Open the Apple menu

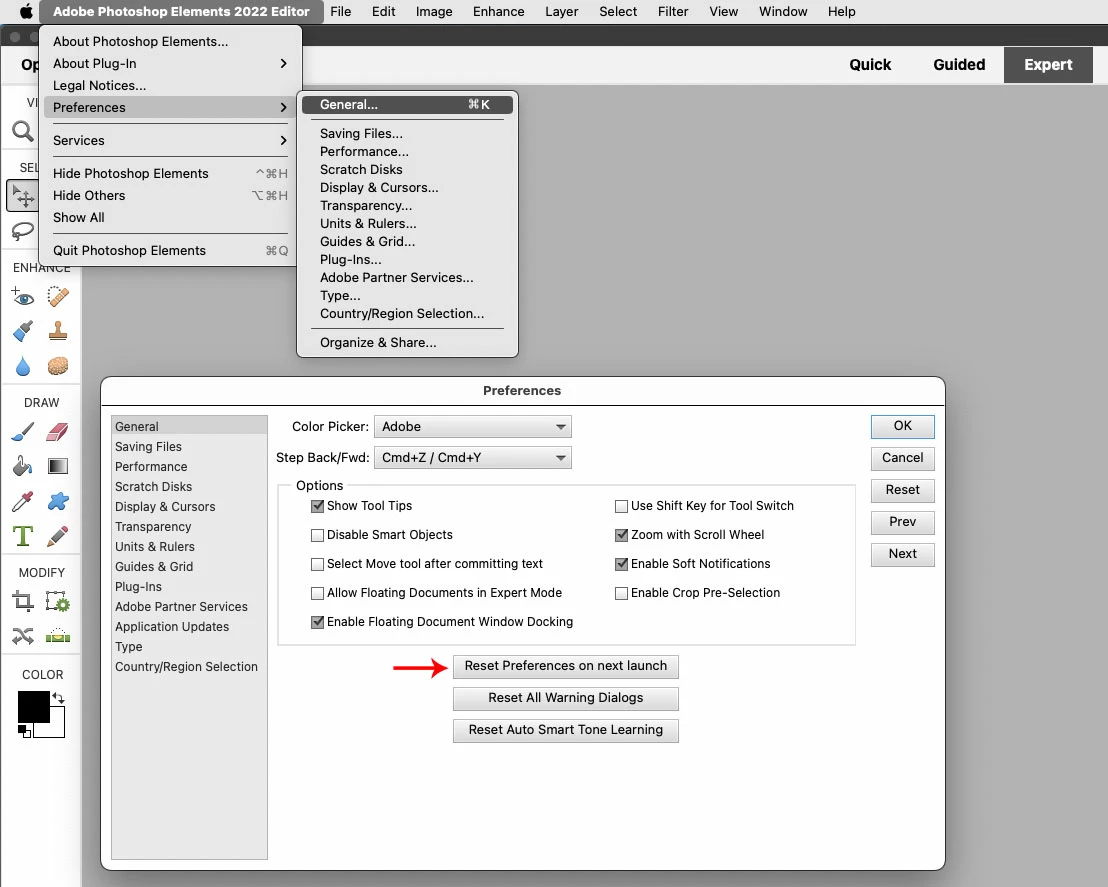pos(26,11)
